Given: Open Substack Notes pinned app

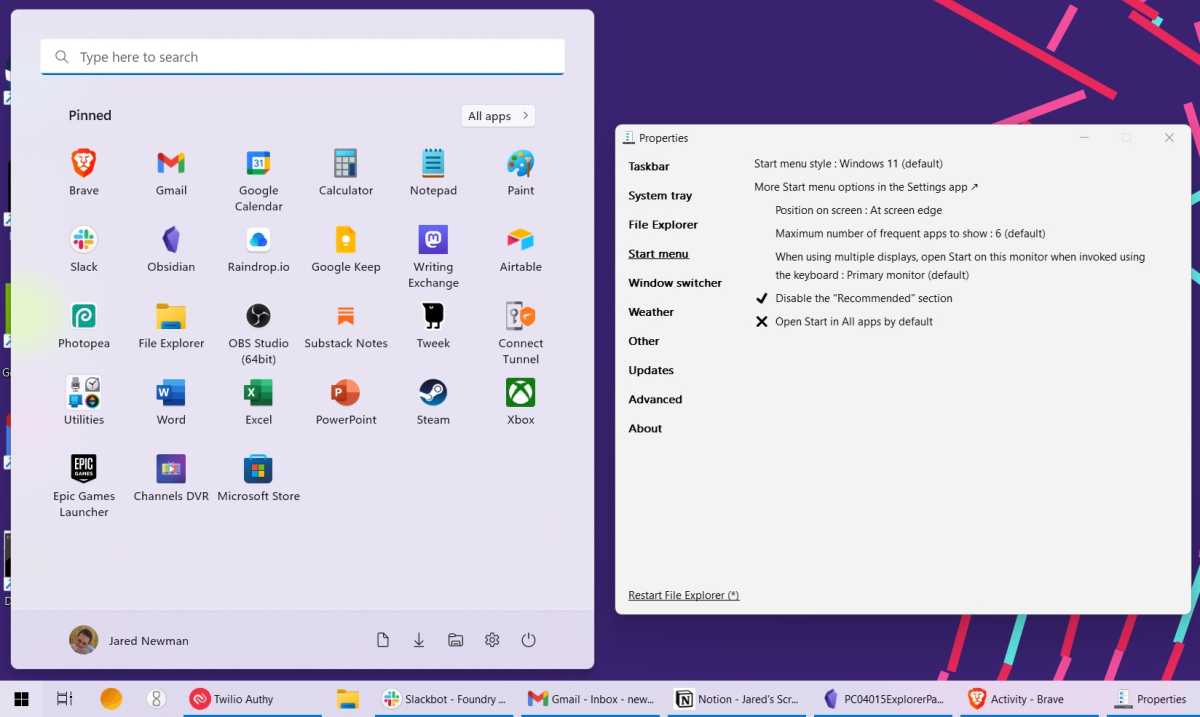Looking at the screenshot, I should pos(346,325).
